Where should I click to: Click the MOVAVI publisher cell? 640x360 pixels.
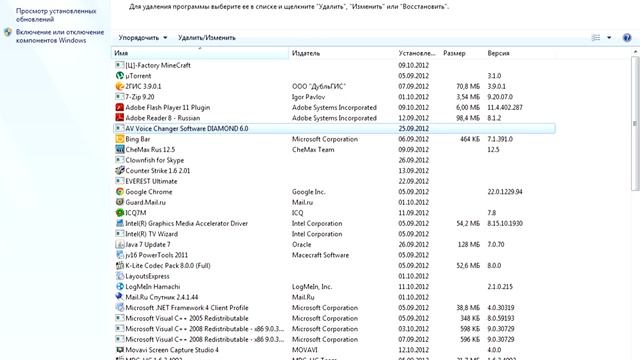click(304, 350)
